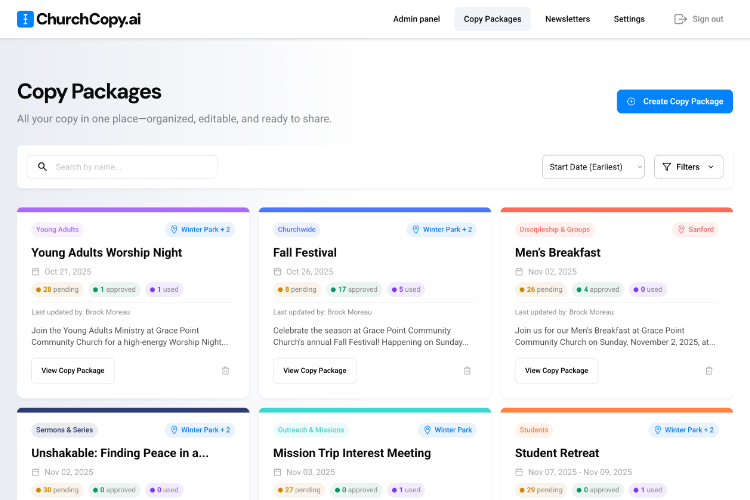This screenshot has height=500, width=750.
Task: Click location pin on Fall Festival card
Action: tap(416, 230)
